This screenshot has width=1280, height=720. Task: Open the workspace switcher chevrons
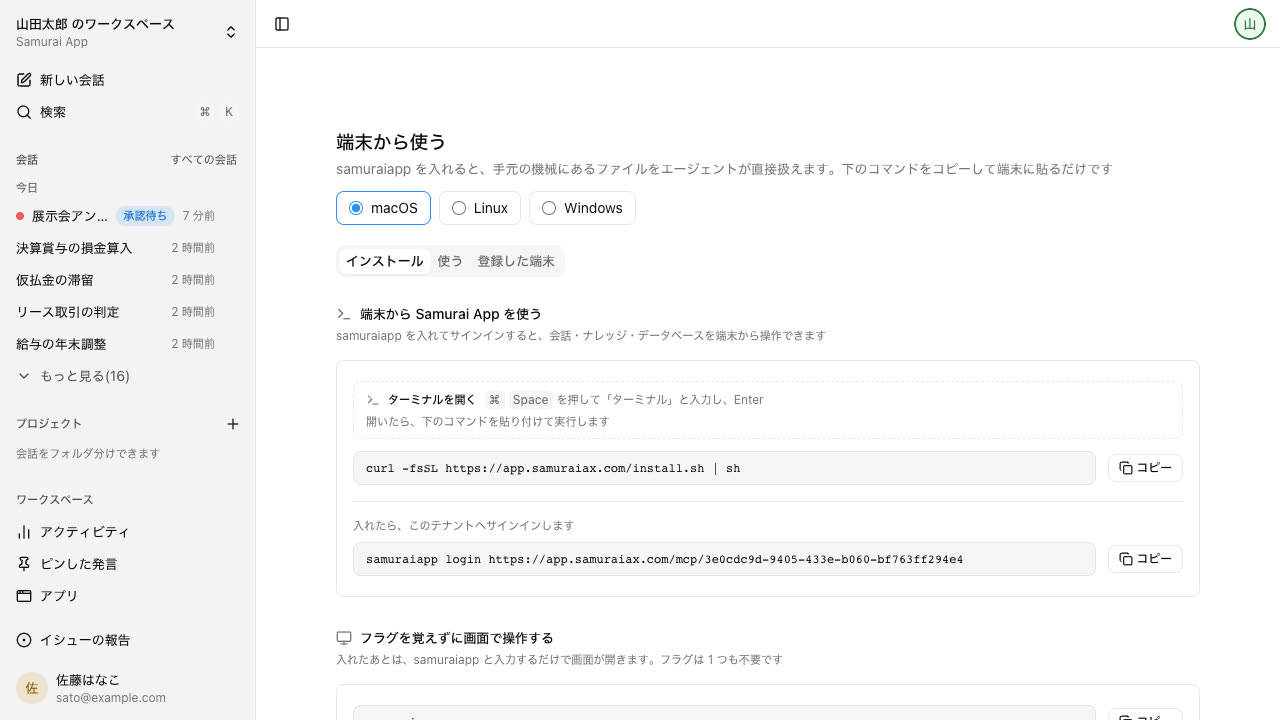(x=231, y=32)
